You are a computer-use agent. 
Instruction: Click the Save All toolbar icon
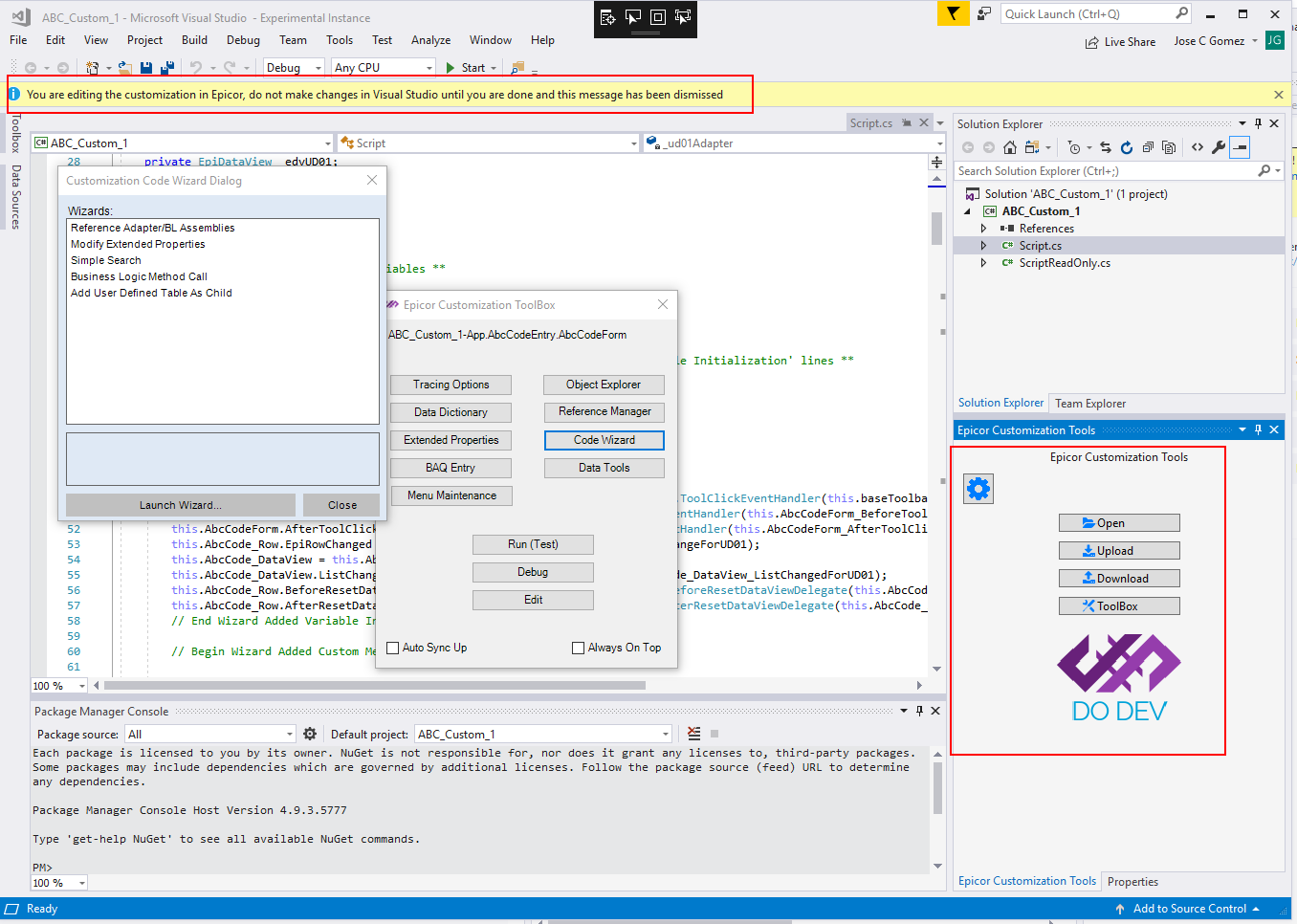(166, 68)
